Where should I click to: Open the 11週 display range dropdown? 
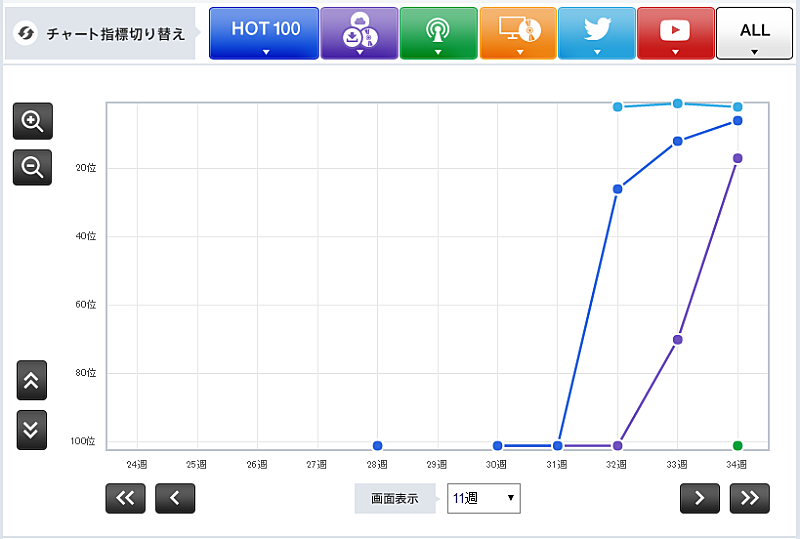pyautogui.click(x=483, y=497)
